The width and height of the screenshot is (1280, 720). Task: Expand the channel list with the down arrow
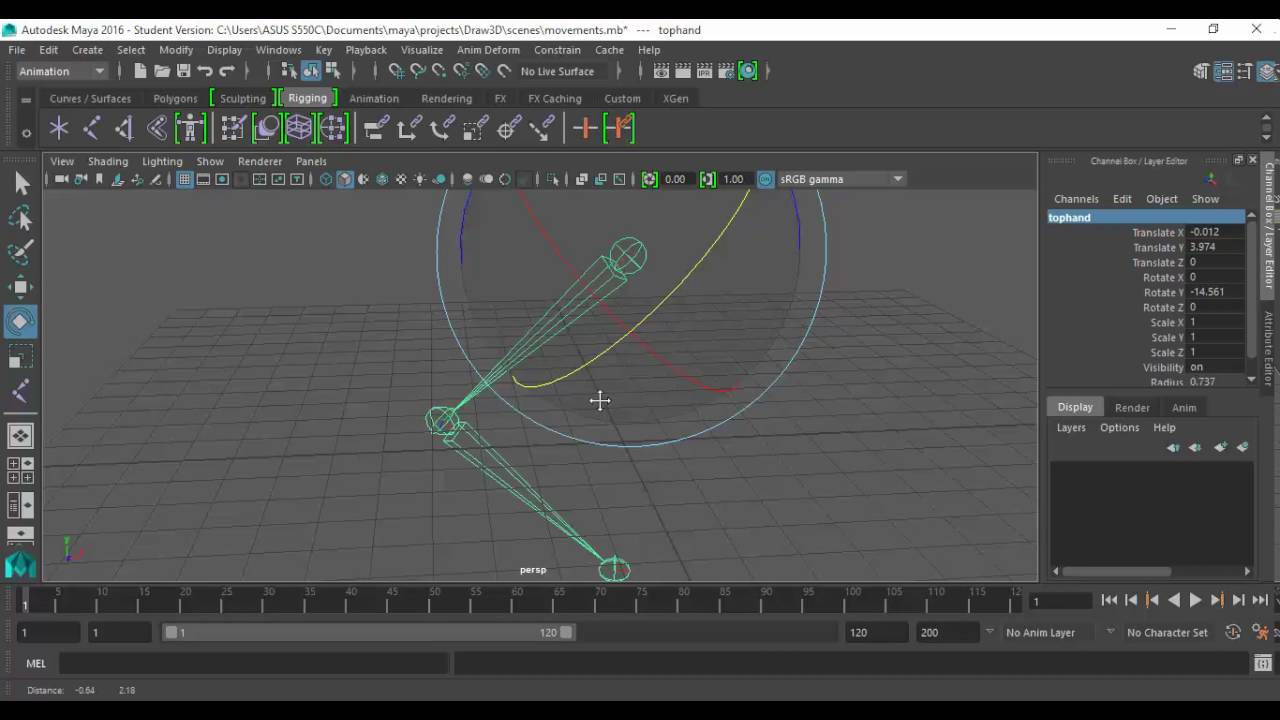pyautogui.click(x=1252, y=380)
